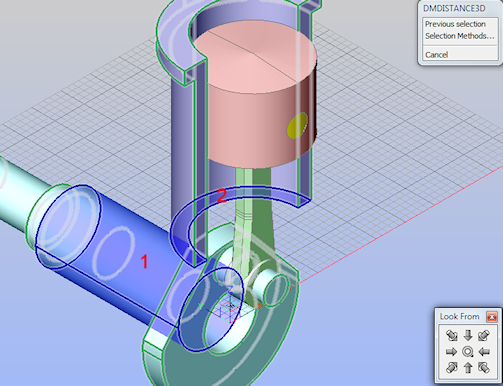Click the left-pointing arrow in Look From
The height and width of the screenshot is (386, 503).
pyautogui.click(x=484, y=352)
